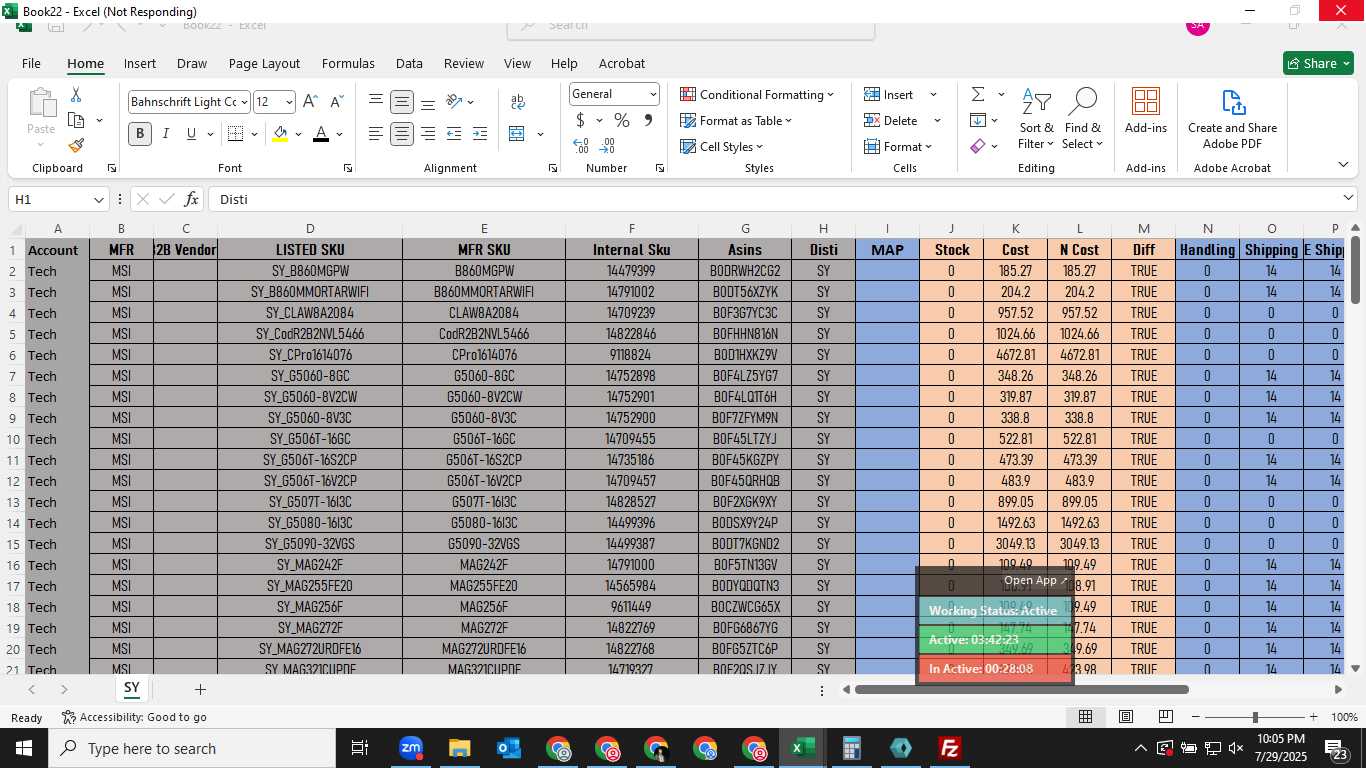Click the Wrap Text icon

point(518,102)
